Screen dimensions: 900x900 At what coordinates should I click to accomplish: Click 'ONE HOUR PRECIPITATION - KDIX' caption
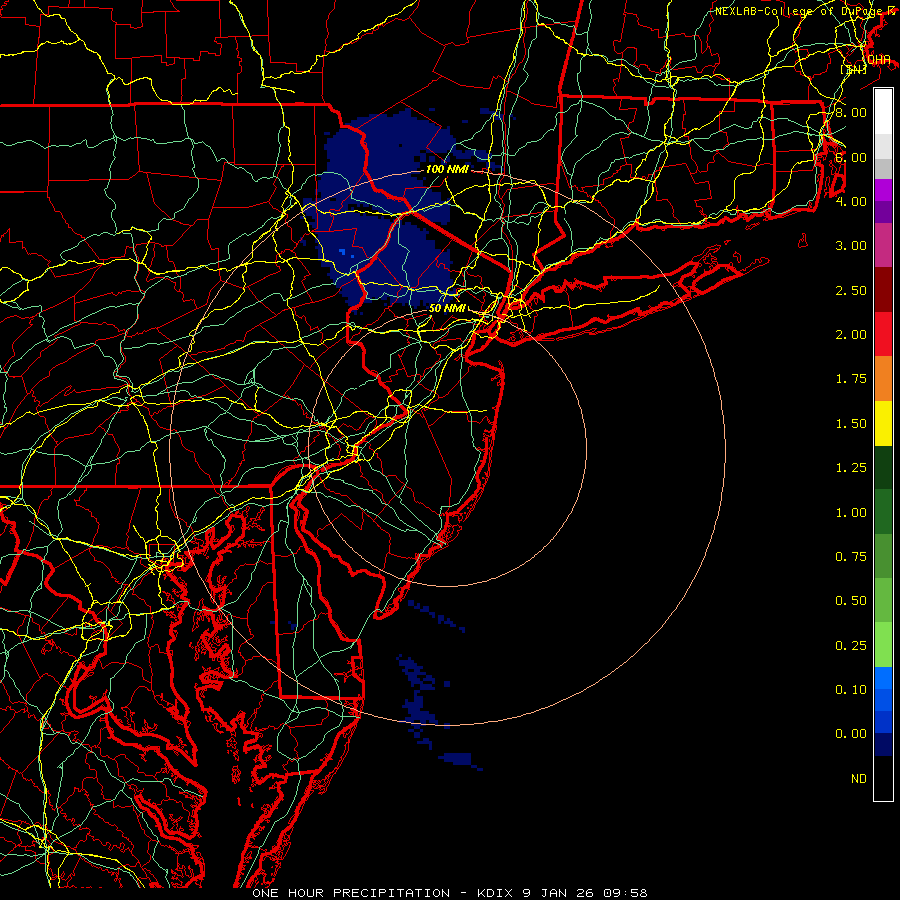tap(385, 893)
